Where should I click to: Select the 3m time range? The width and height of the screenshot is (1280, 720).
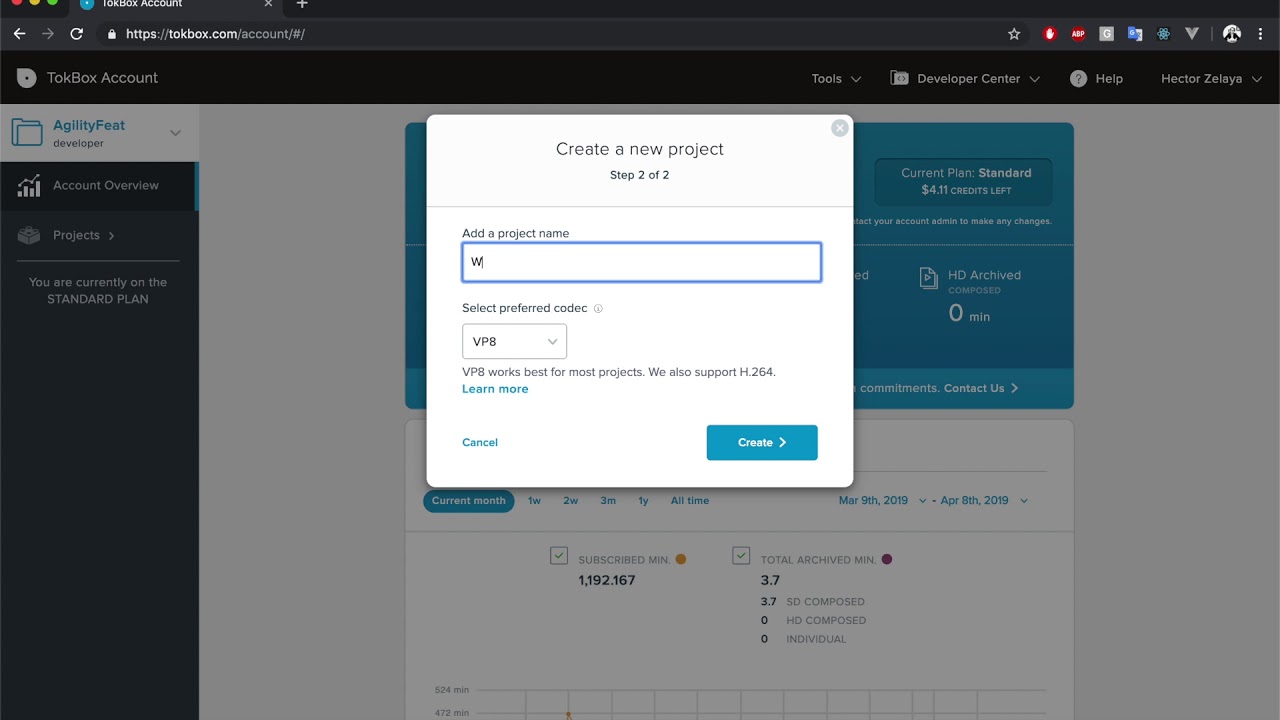608,501
